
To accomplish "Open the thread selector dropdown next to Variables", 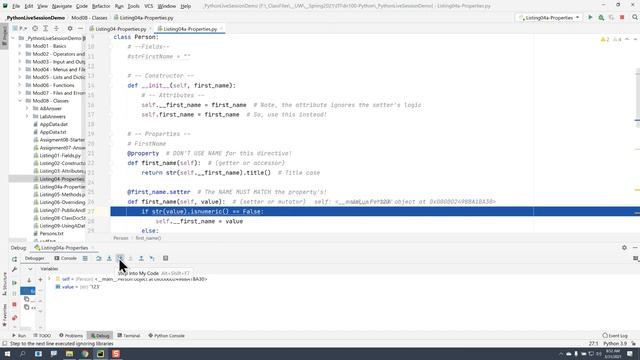I will pyautogui.click(x=30, y=269).
